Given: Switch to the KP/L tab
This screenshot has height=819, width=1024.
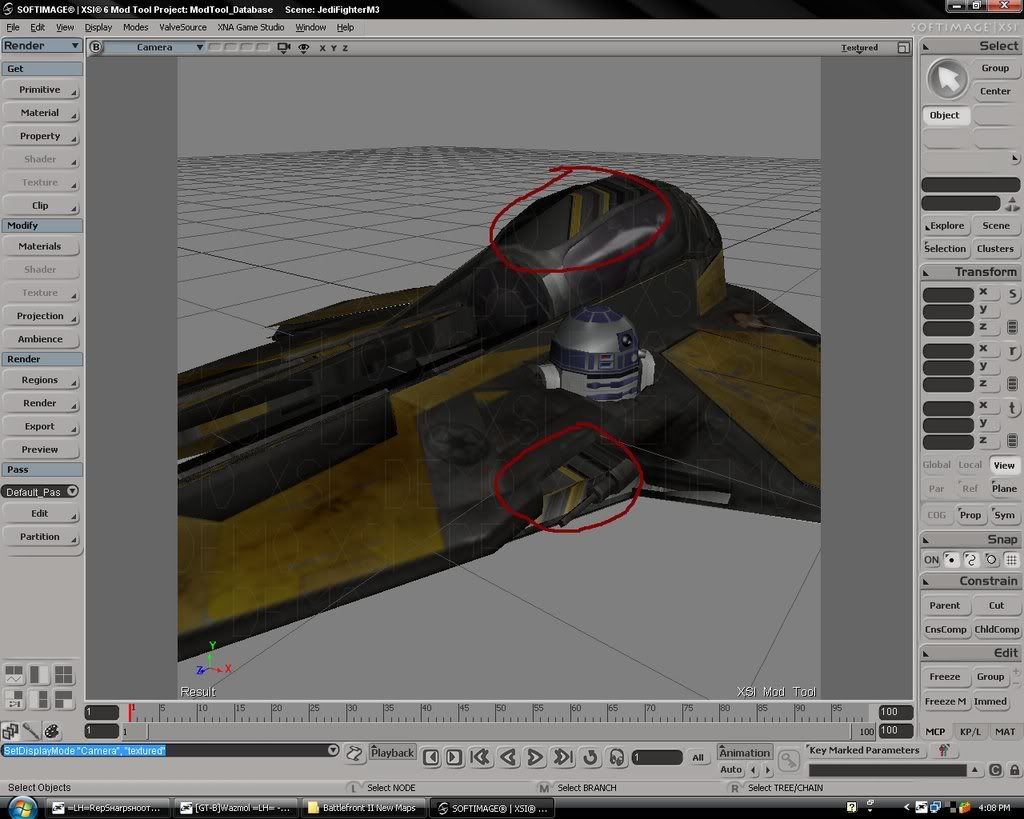Looking at the screenshot, I should pos(970,731).
